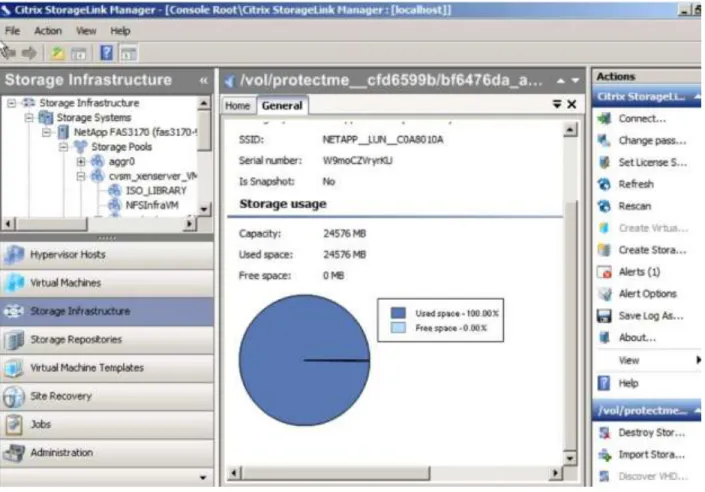Open the View menu in menu bar
Image resolution: width=705 pixels, height=492 pixels.
[85, 31]
